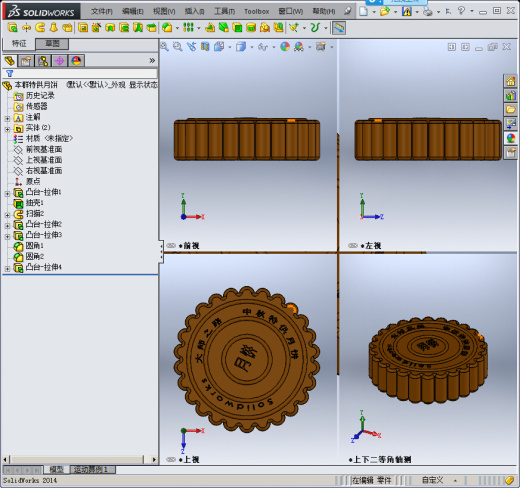The image size is (520, 488).
Task: Click the feature tree filter funnel icon
Action: click(x=10, y=73)
